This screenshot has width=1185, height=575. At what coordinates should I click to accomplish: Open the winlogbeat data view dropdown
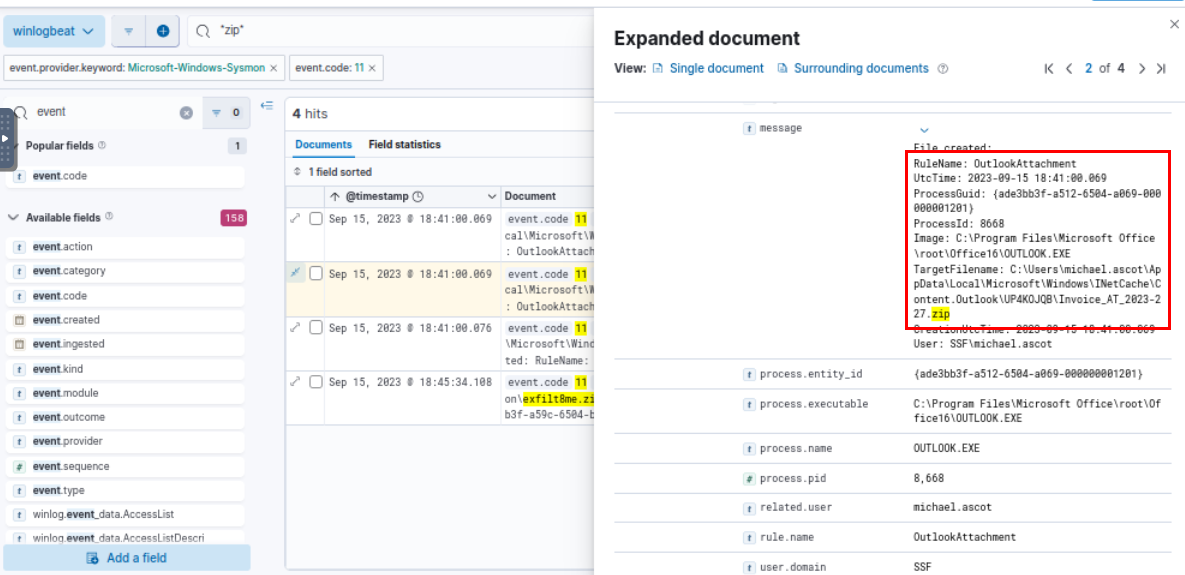55,31
